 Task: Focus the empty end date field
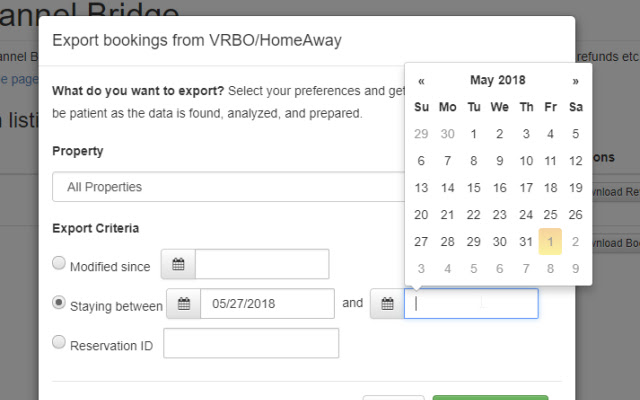pyautogui.click(x=471, y=304)
